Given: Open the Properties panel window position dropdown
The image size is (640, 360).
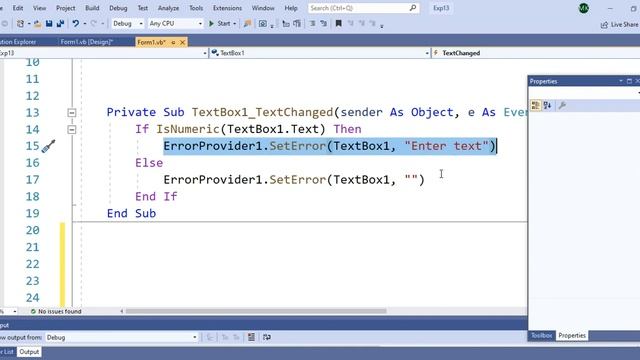Looking at the screenshot, I should click(621, 81).
